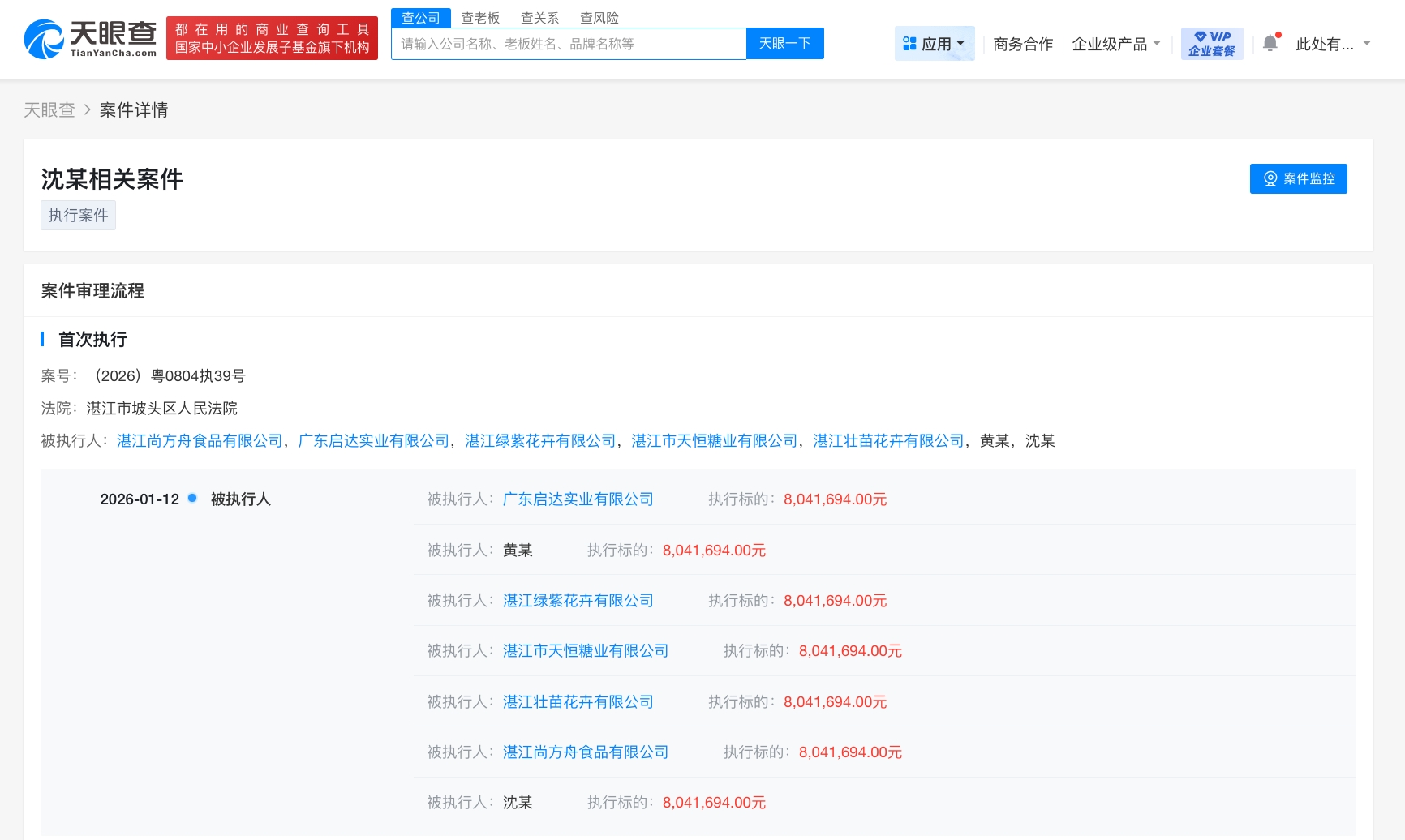Image resolution: width=1405 pixels, height=840 pixels.
Task: Open the 湛江尚方舟食品有限公司 link
Action: pos(200,441)
